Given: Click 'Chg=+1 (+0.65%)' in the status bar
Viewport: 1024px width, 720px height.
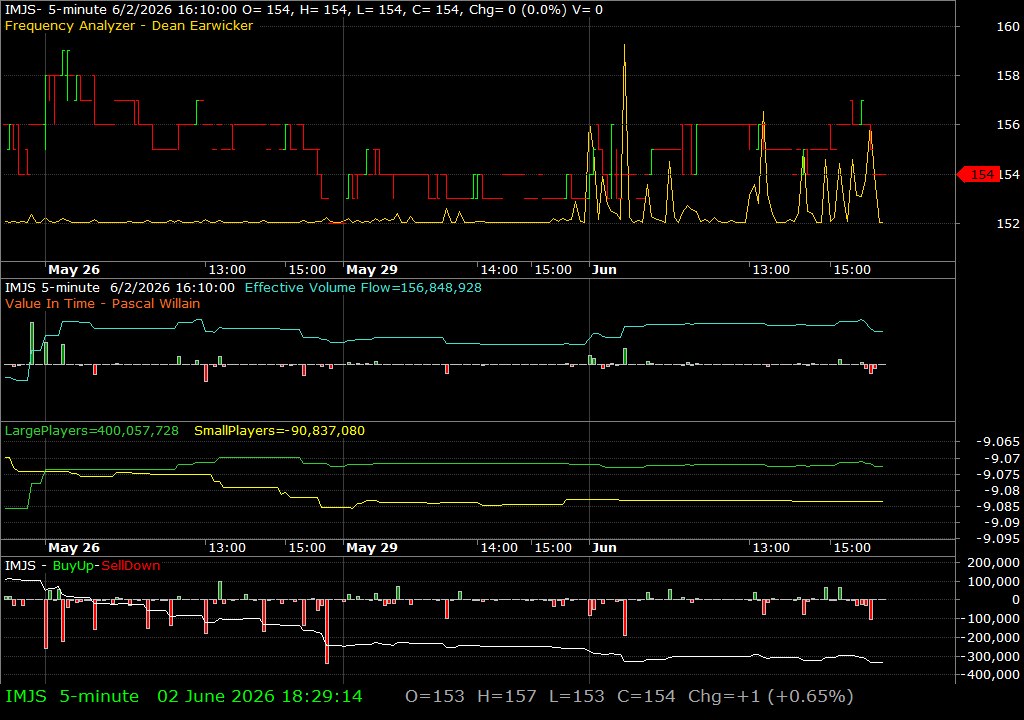Looking at the screenshot, I should click(771, 696).
